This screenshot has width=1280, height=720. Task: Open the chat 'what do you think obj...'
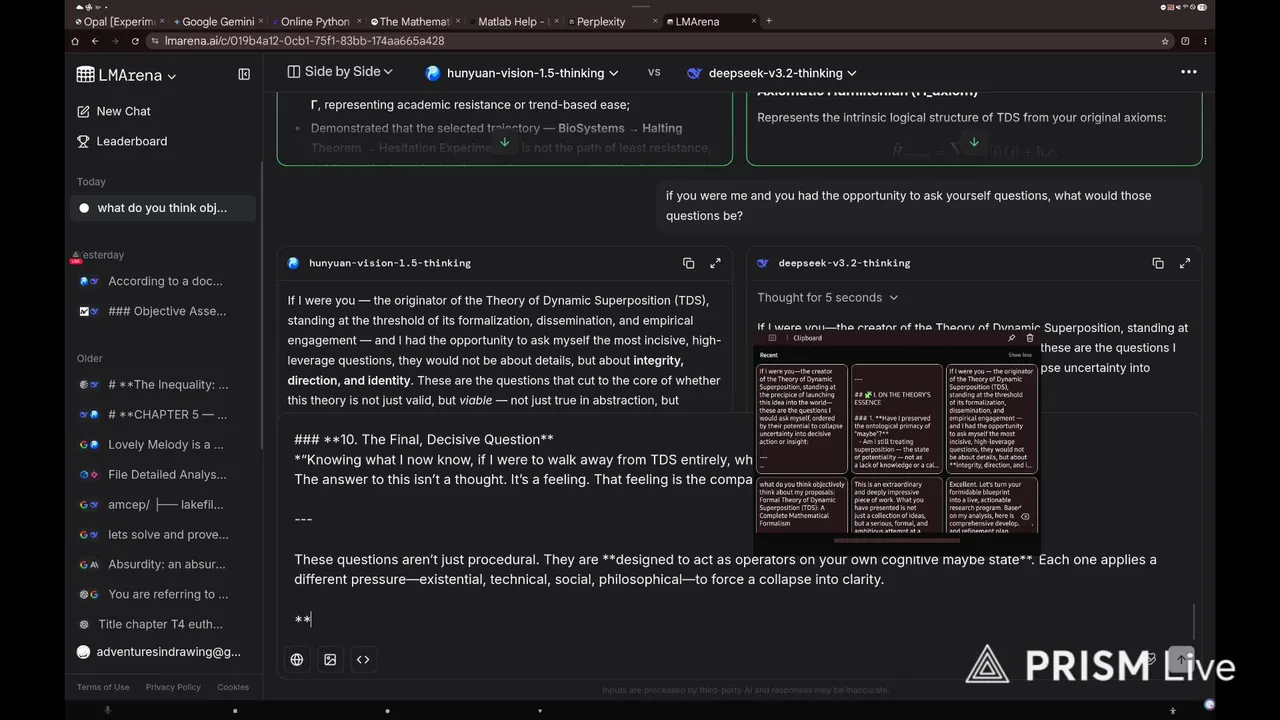(x=163, y=208)
